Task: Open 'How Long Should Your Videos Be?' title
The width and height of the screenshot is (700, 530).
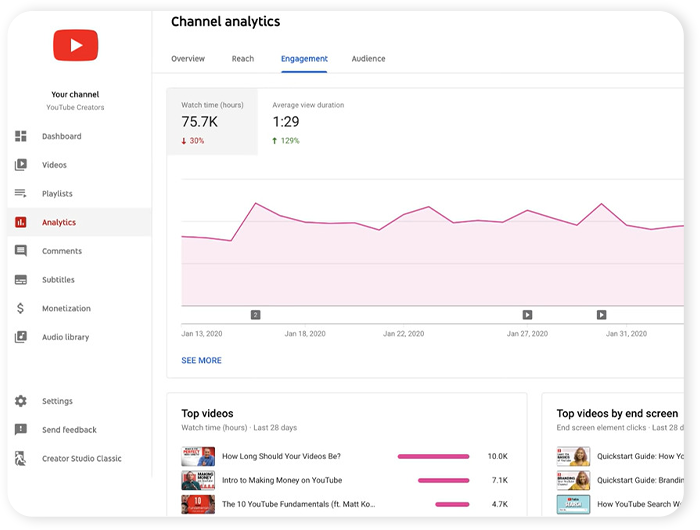Action: (x=281, y=456)
